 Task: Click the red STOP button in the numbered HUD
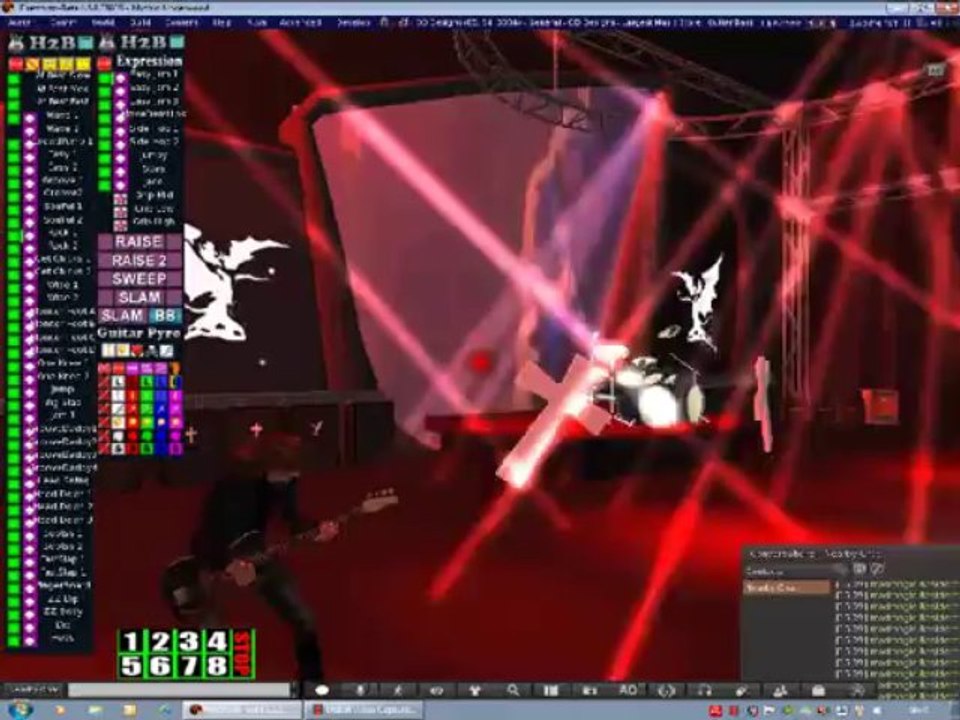pyautogui.click(x=244, y=654)
